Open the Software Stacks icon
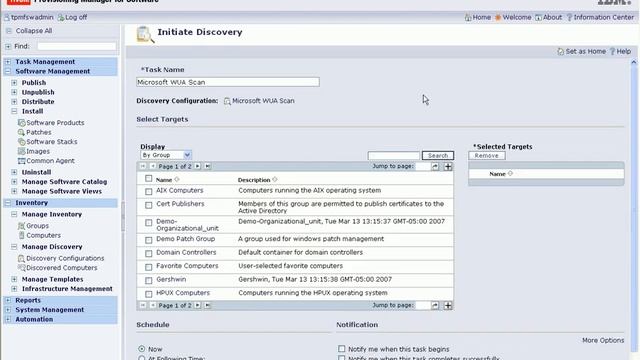Viewport: 640px width, 360px height. coord(22,142)
